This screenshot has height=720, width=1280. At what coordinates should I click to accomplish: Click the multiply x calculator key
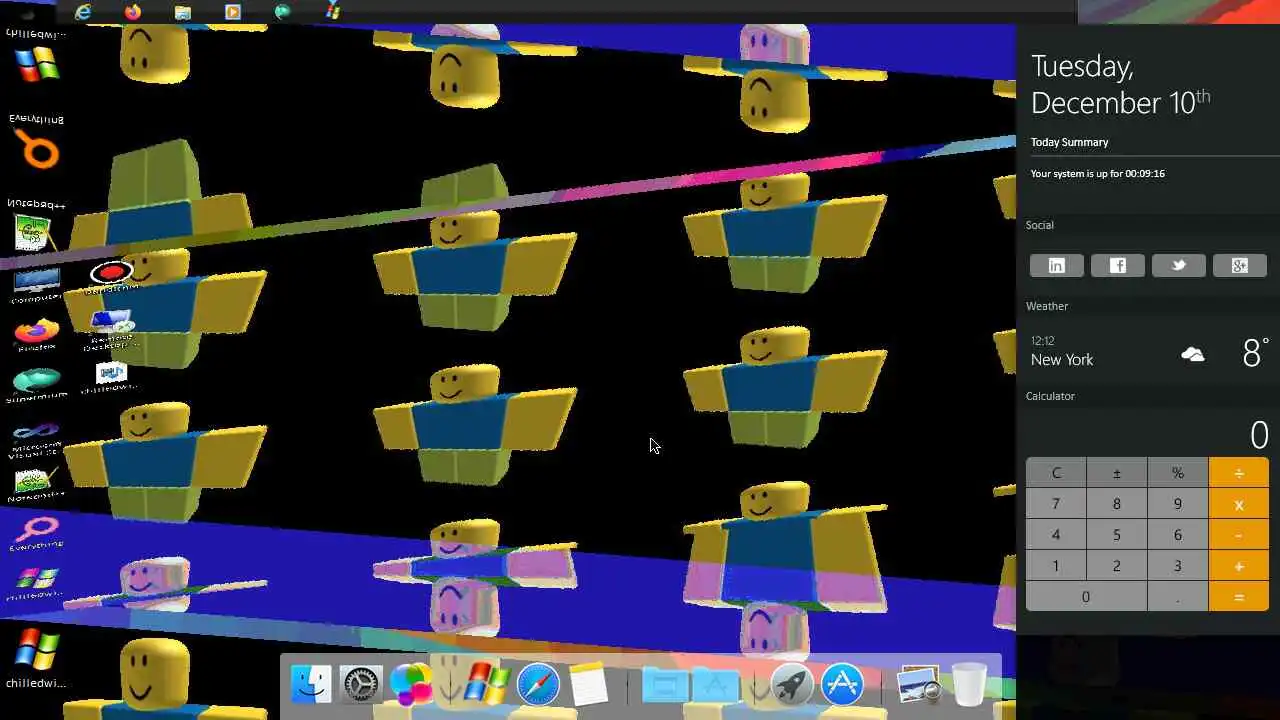(x=1239, y=504)
